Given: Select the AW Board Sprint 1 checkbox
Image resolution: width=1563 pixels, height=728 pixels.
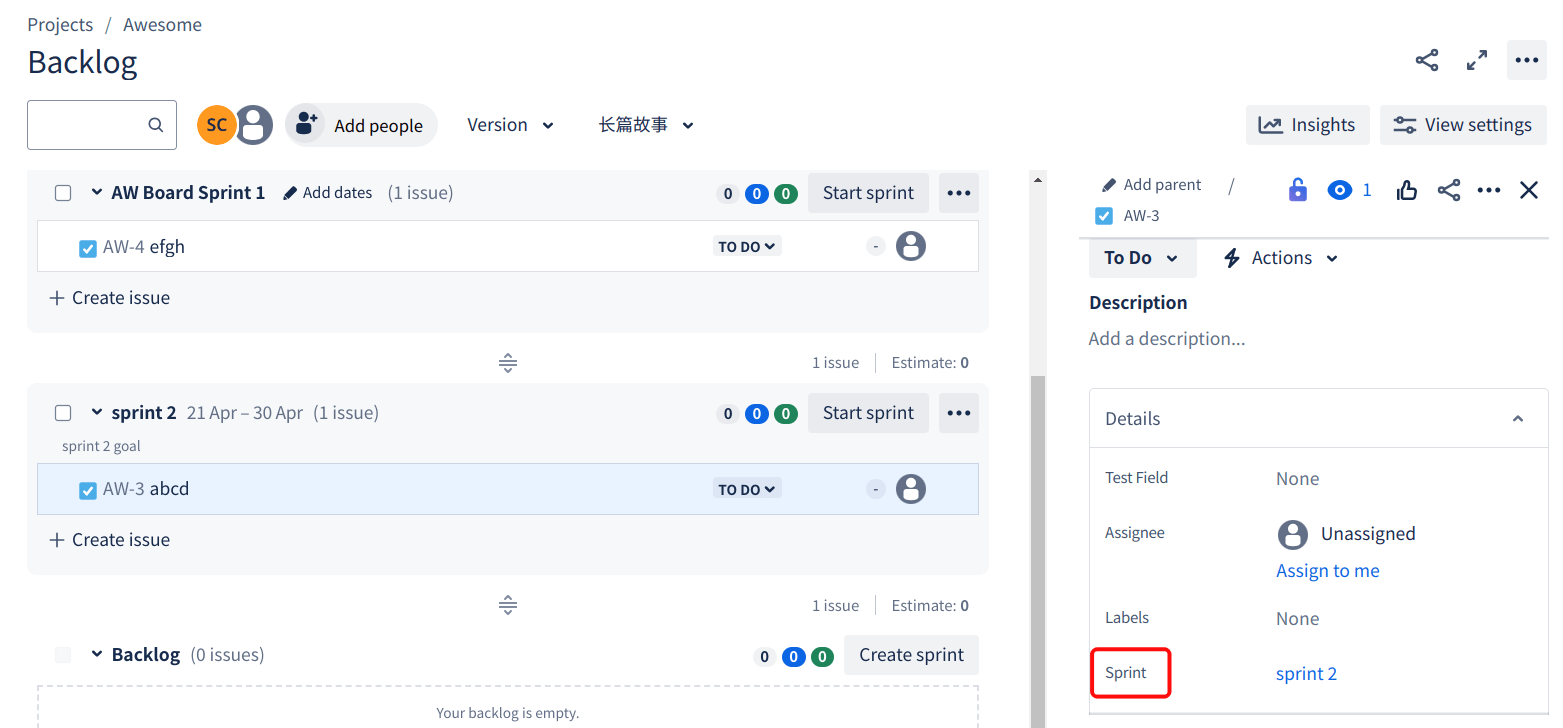Looking at the screenshot, I should 63,192.
